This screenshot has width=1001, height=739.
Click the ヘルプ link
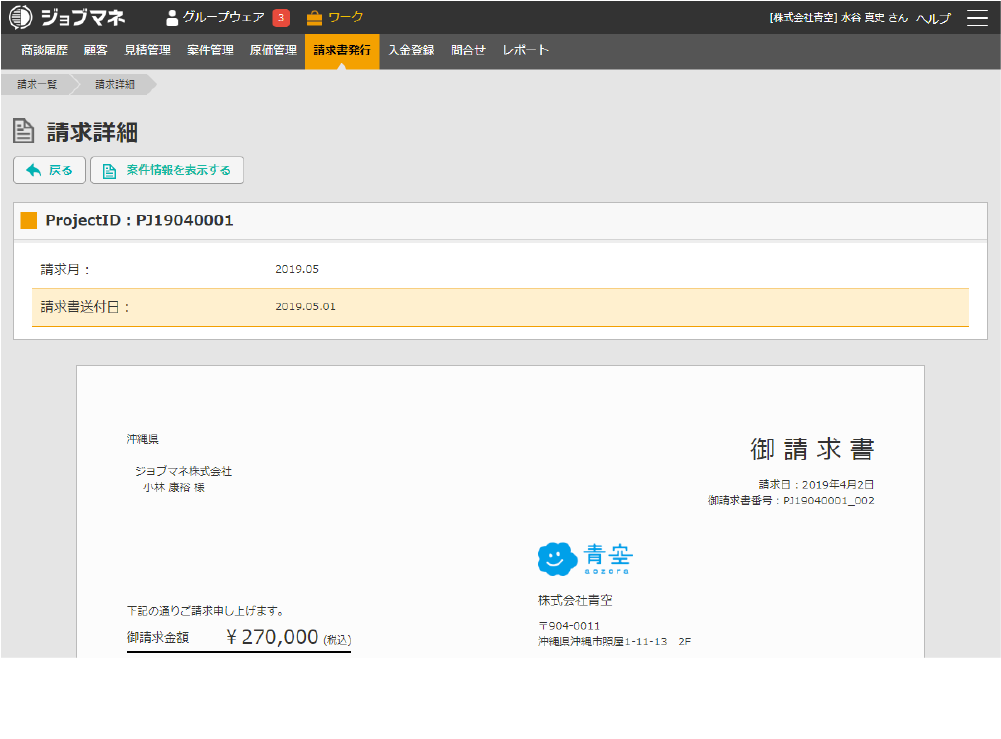[x=933, y=18]
